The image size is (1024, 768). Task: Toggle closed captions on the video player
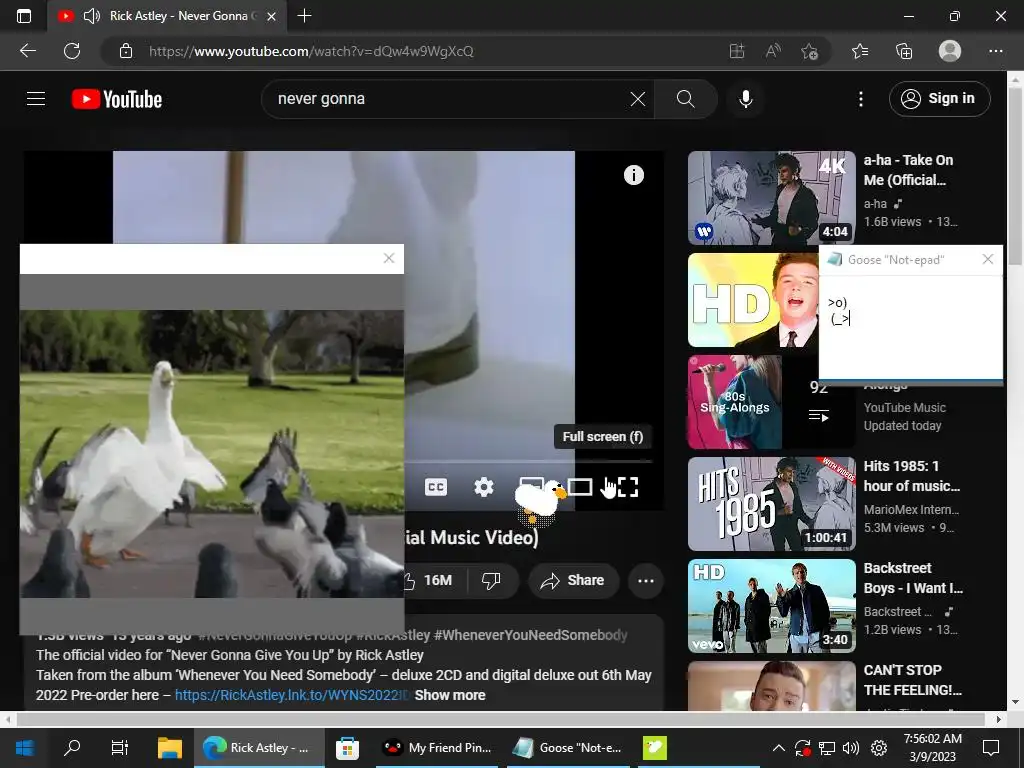pos(436,487)
